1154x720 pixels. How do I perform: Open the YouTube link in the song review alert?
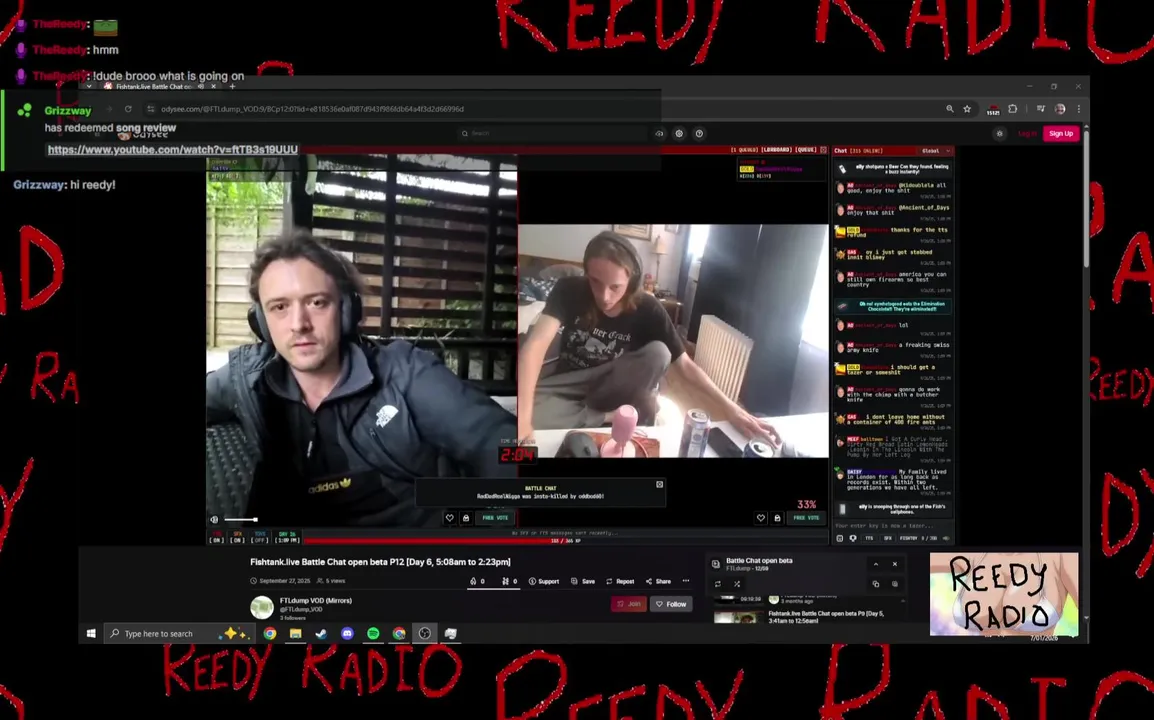click(x=173, y=149)
